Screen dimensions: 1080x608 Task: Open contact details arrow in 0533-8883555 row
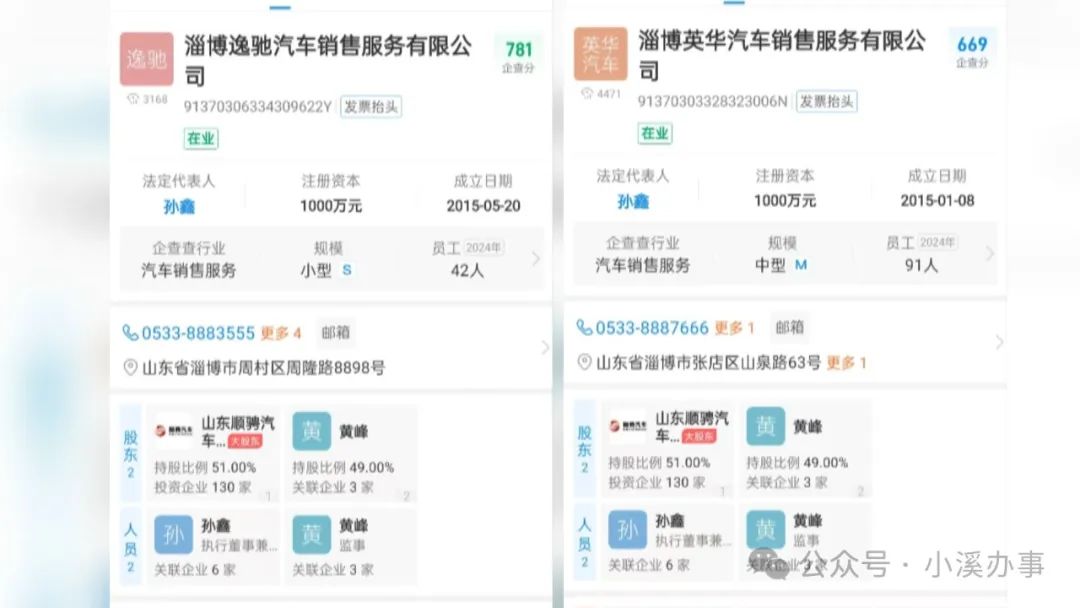click(545, 348)
